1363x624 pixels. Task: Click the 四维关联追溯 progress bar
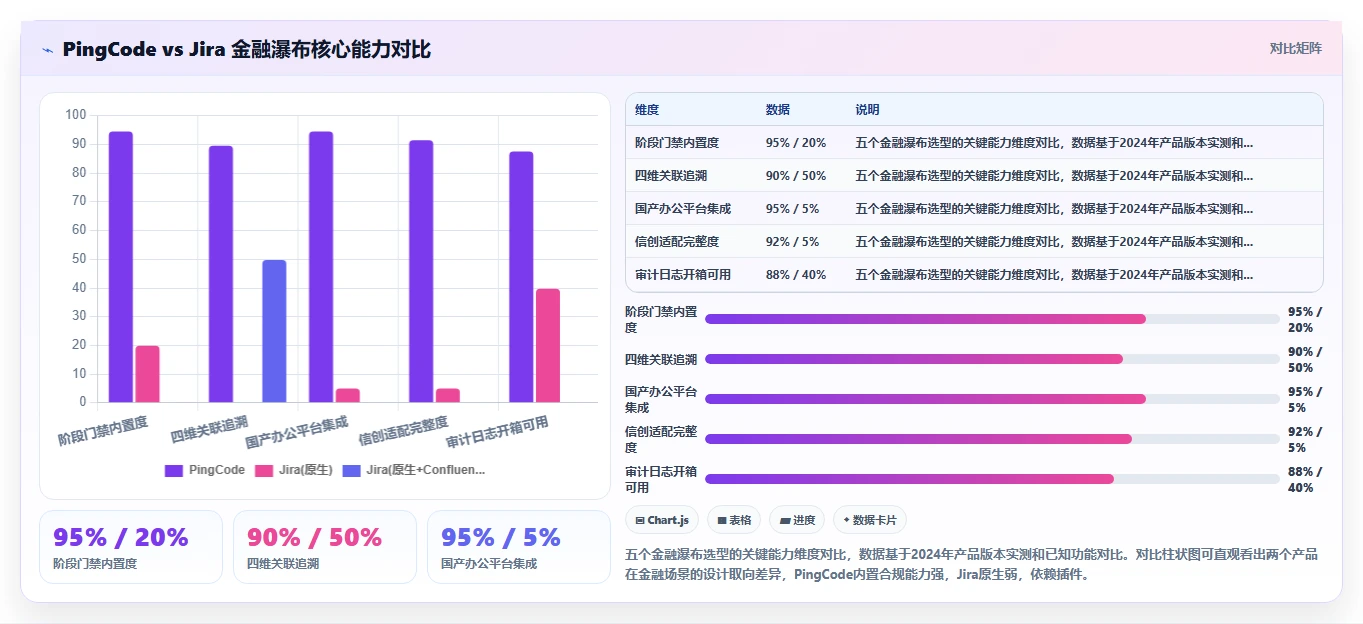[992, 359]
